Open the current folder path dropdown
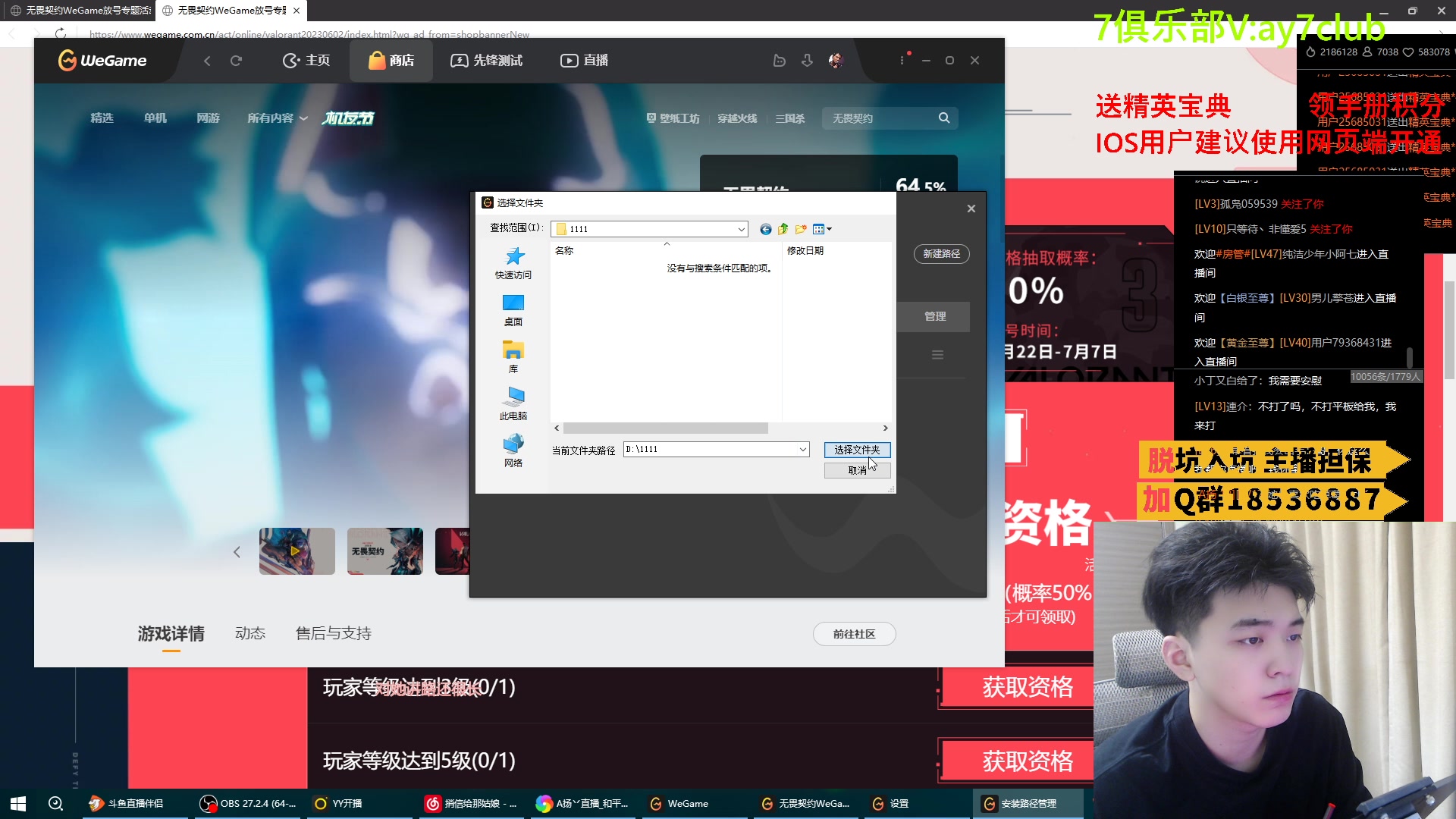This screenshot has height=819, width=1456. click(x=802, y=449)
